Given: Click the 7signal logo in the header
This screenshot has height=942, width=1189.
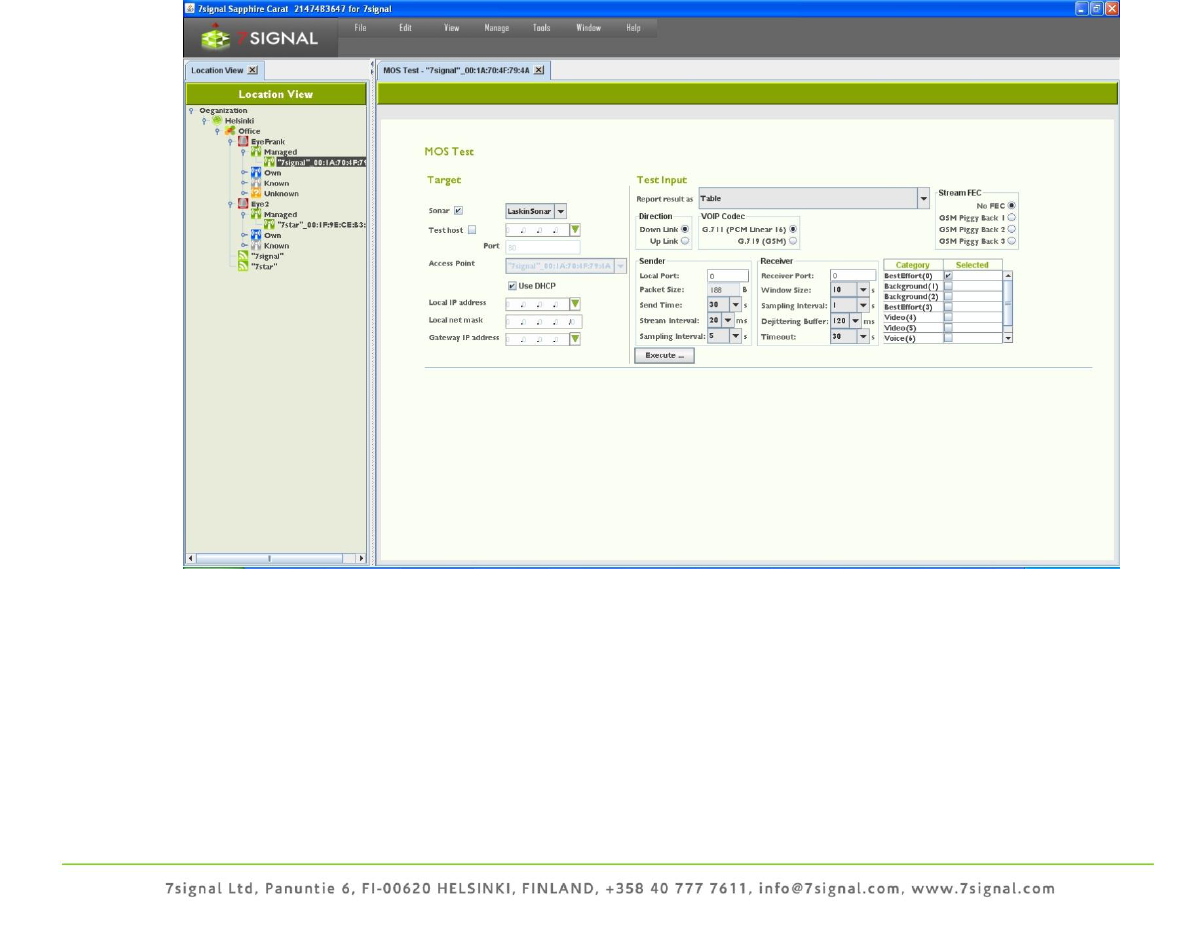Looking at the screenshot, I should coord(259,37).
